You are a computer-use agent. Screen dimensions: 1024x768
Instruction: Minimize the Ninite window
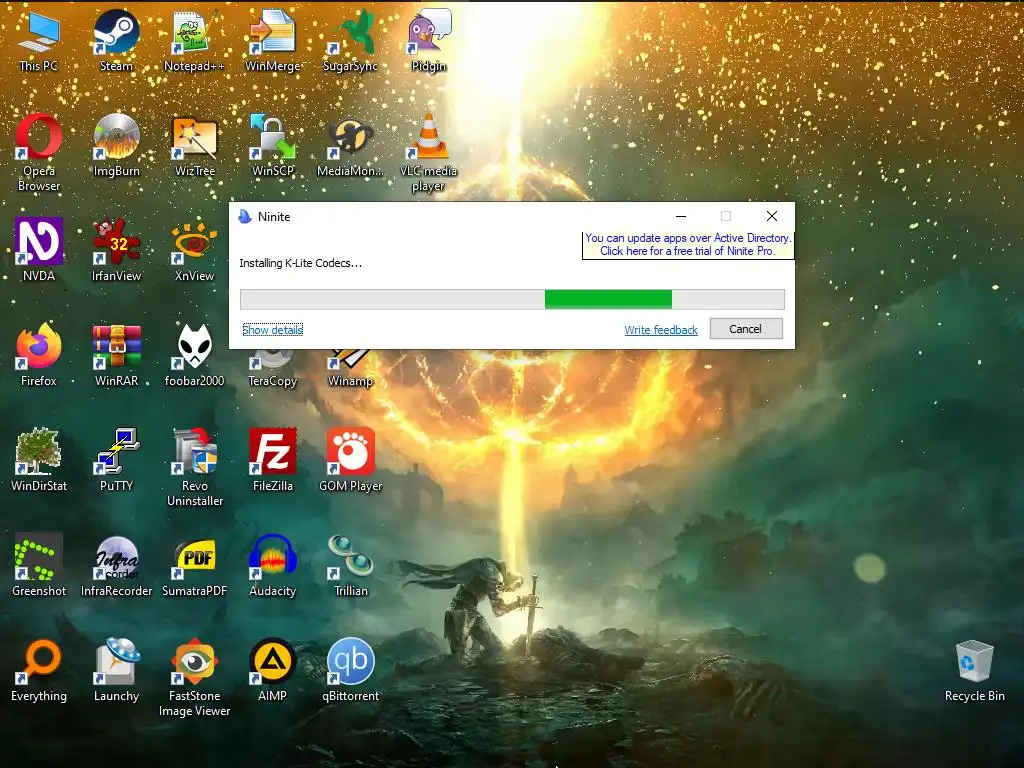pos(681,216)
